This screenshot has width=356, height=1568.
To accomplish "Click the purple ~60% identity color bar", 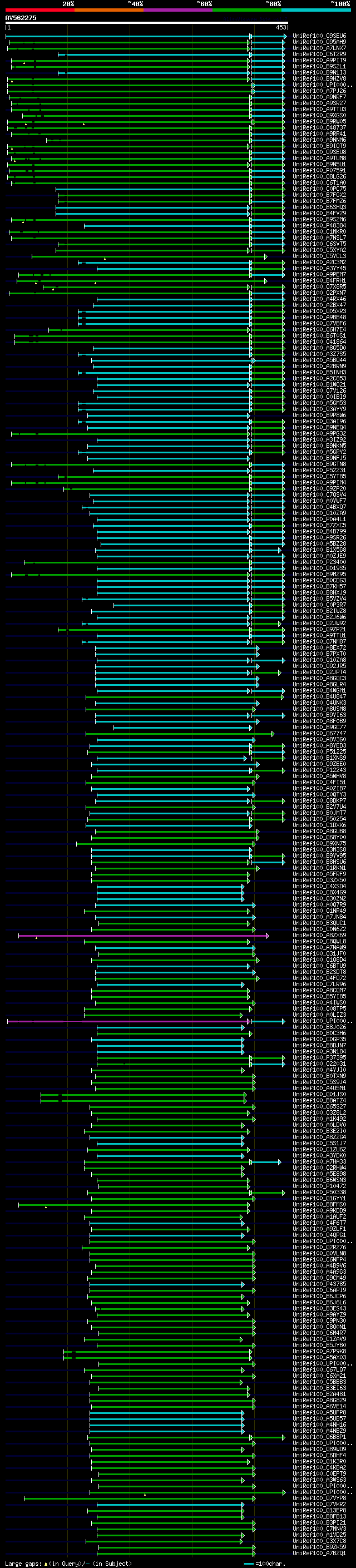I will (x=179, y=10).
